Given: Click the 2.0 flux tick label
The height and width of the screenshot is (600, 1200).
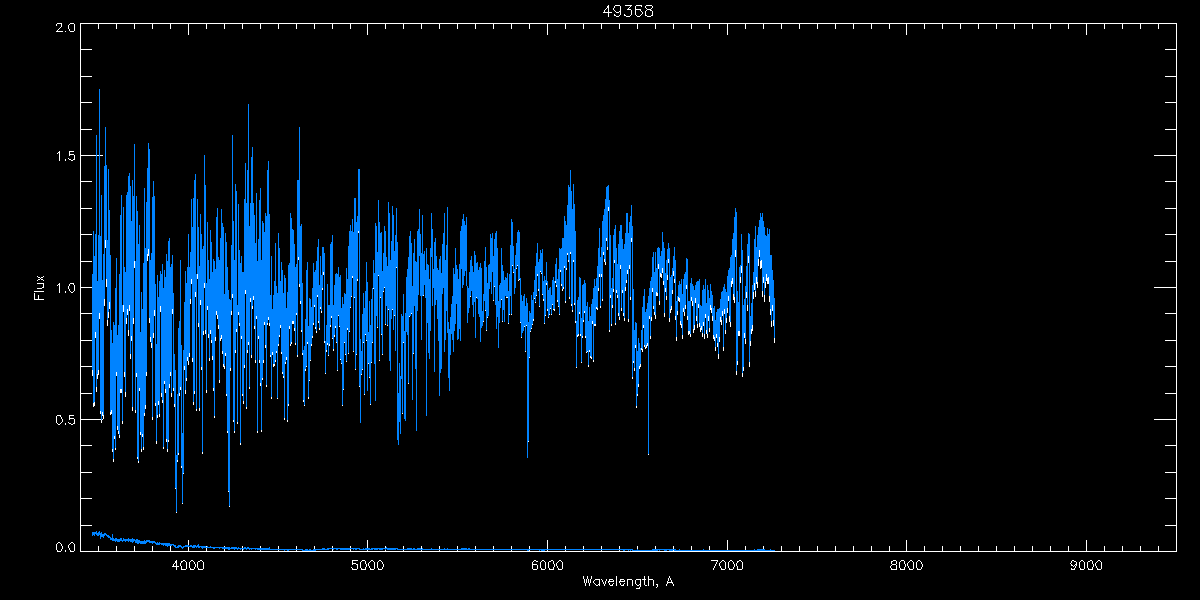Looking at the screenshot, I should [65, 28].
